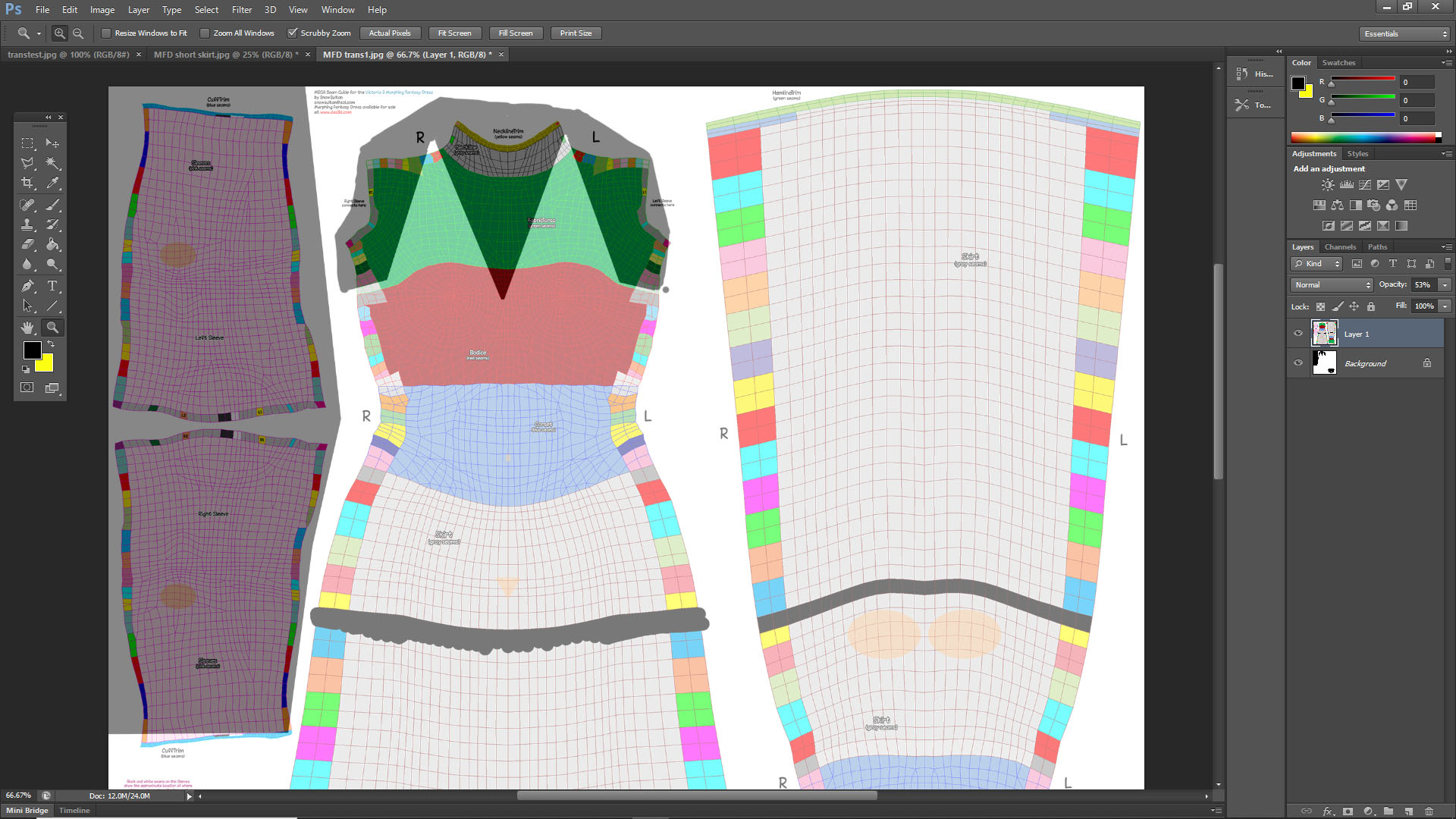Hide Layer 1 visibility eye
The image size is (1456, 819).
click(1298, 334)
